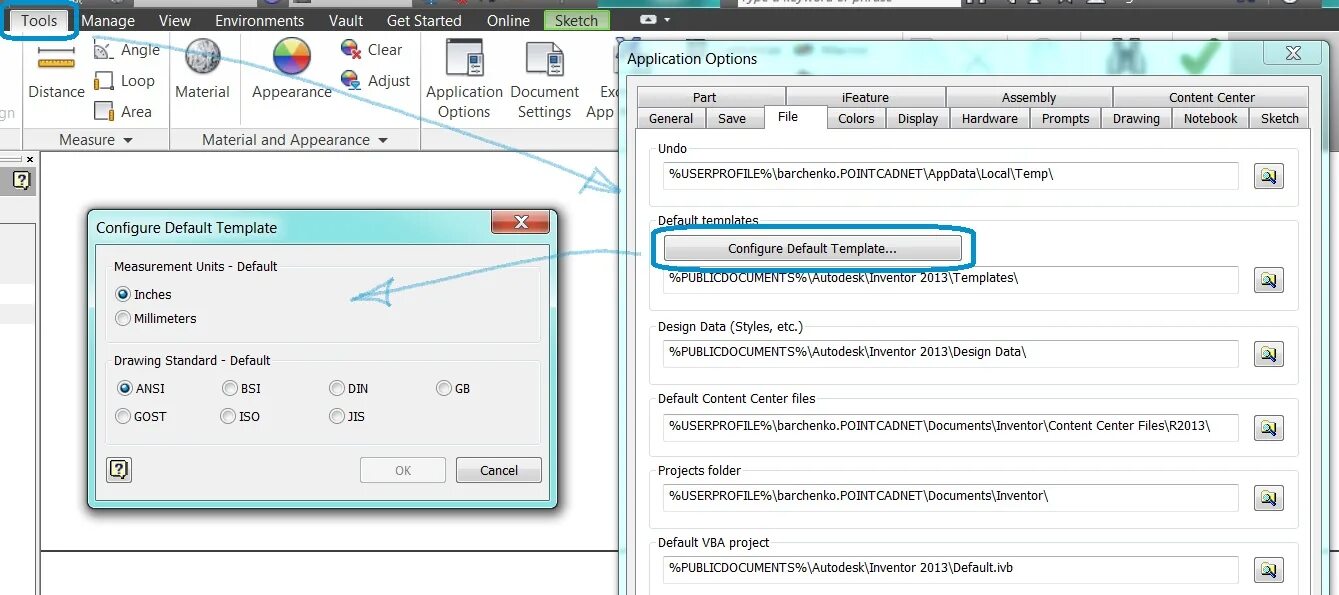This screenshot has height=595, width=1339.
Task: Click the Undo path input field
Action: [951, 175]
